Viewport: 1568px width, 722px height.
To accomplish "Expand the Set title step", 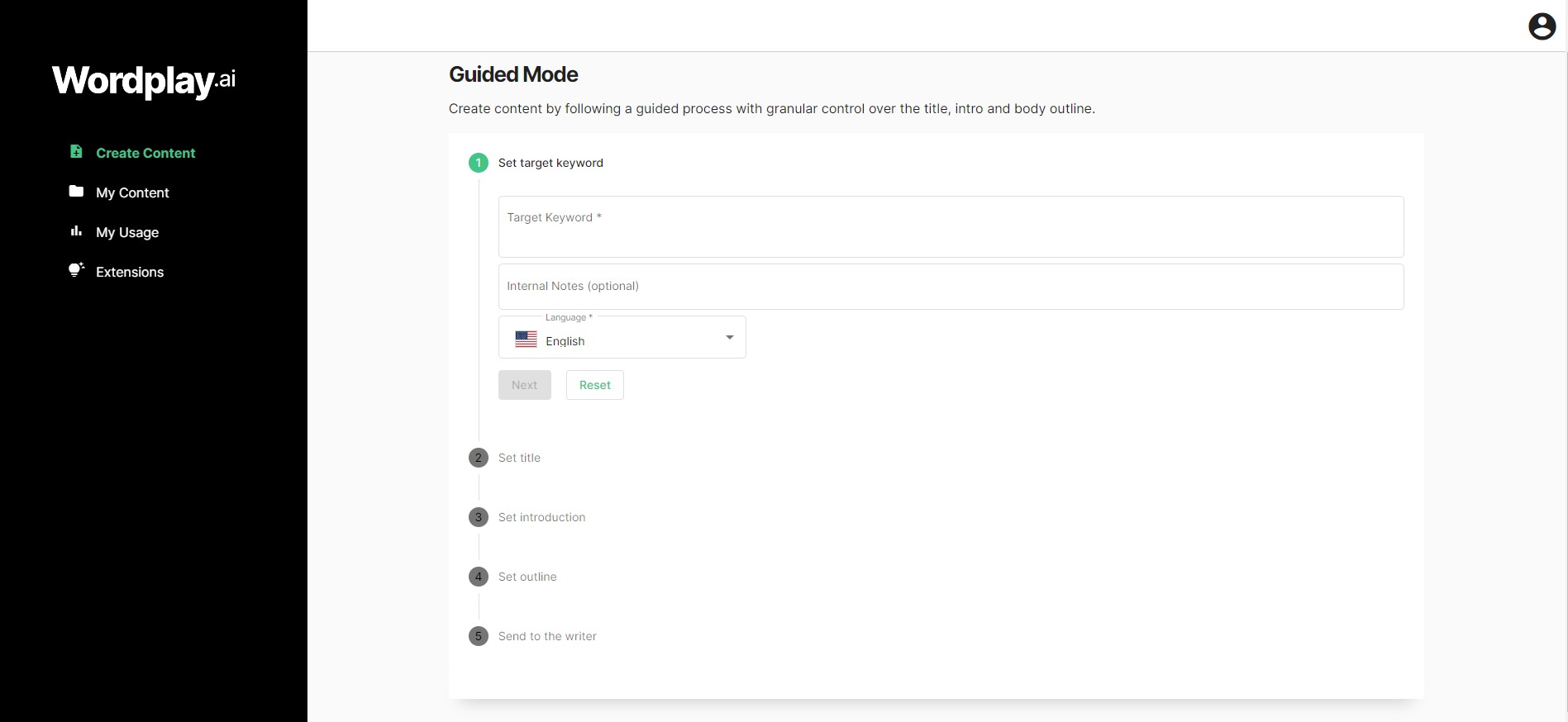I will coord(518,457).
